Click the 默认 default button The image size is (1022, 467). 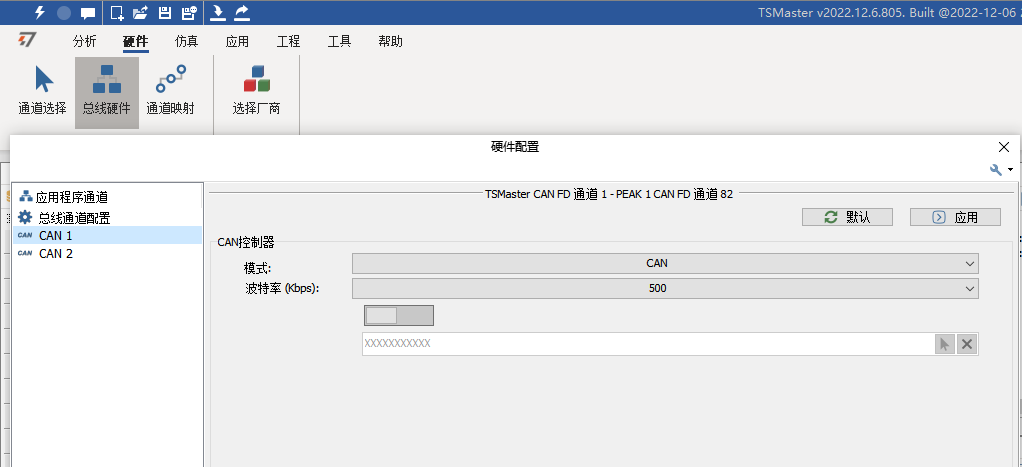click(847, 217)
